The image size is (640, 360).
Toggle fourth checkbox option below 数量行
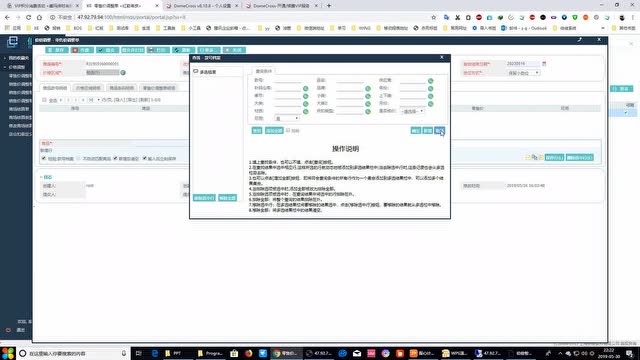pyautogui.click(x=144, y=158)
